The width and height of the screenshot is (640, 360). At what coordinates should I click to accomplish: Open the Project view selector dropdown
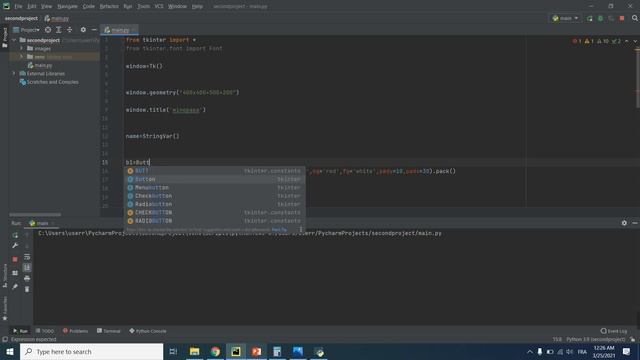coord(27,30)
